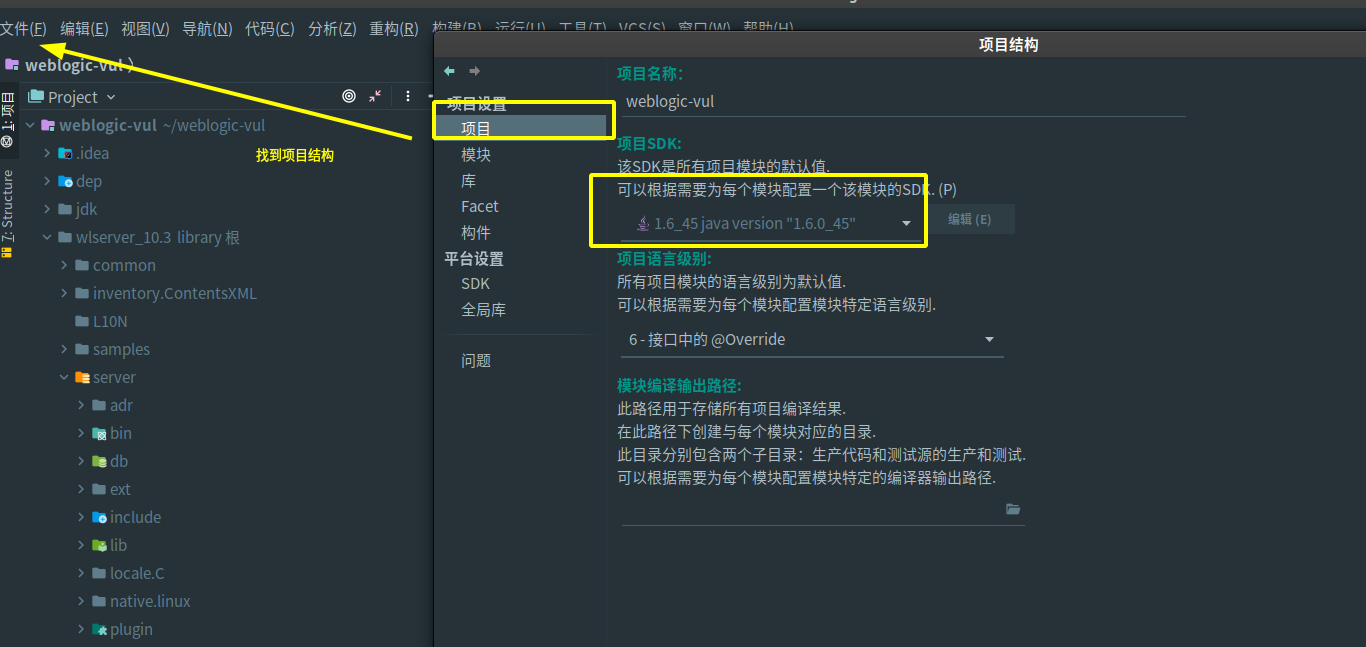Screen dimensions: 1366x647
Task: Collapse the server folder in tree
Action: point(64,377)
